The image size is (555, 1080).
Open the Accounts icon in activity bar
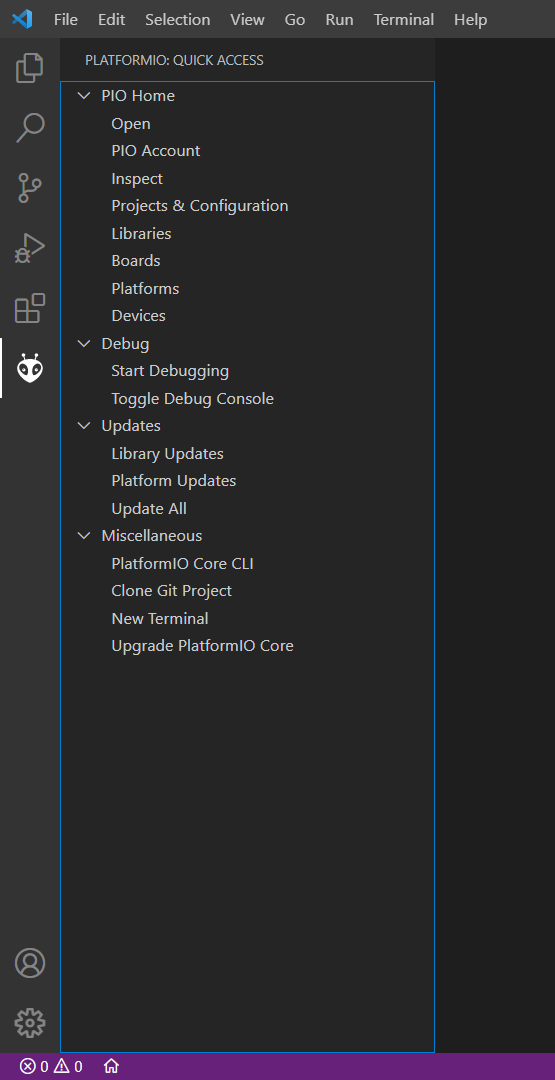click(x=30, y=963)
